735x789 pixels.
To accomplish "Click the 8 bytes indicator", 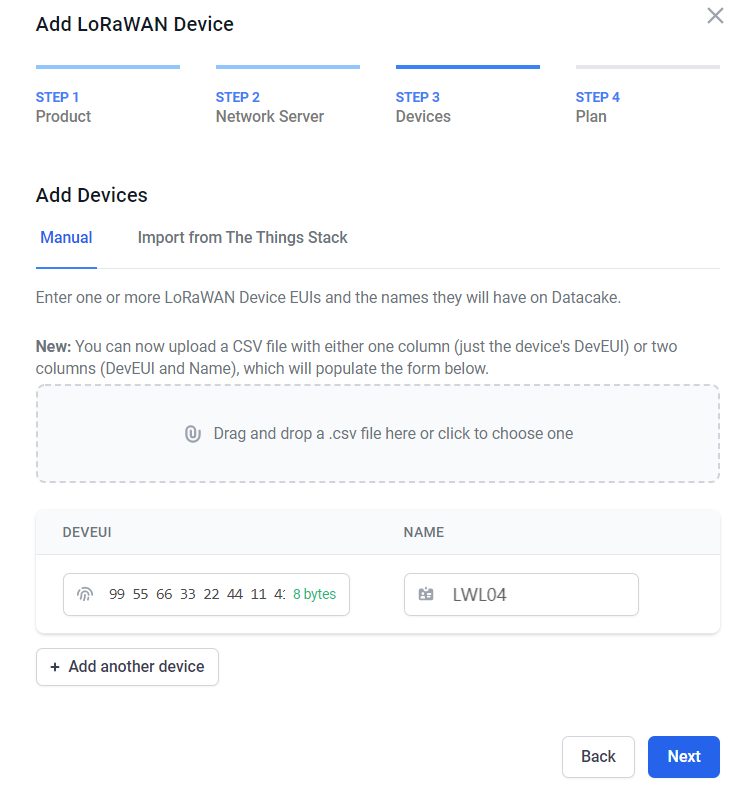I will [x=314, y=594].
